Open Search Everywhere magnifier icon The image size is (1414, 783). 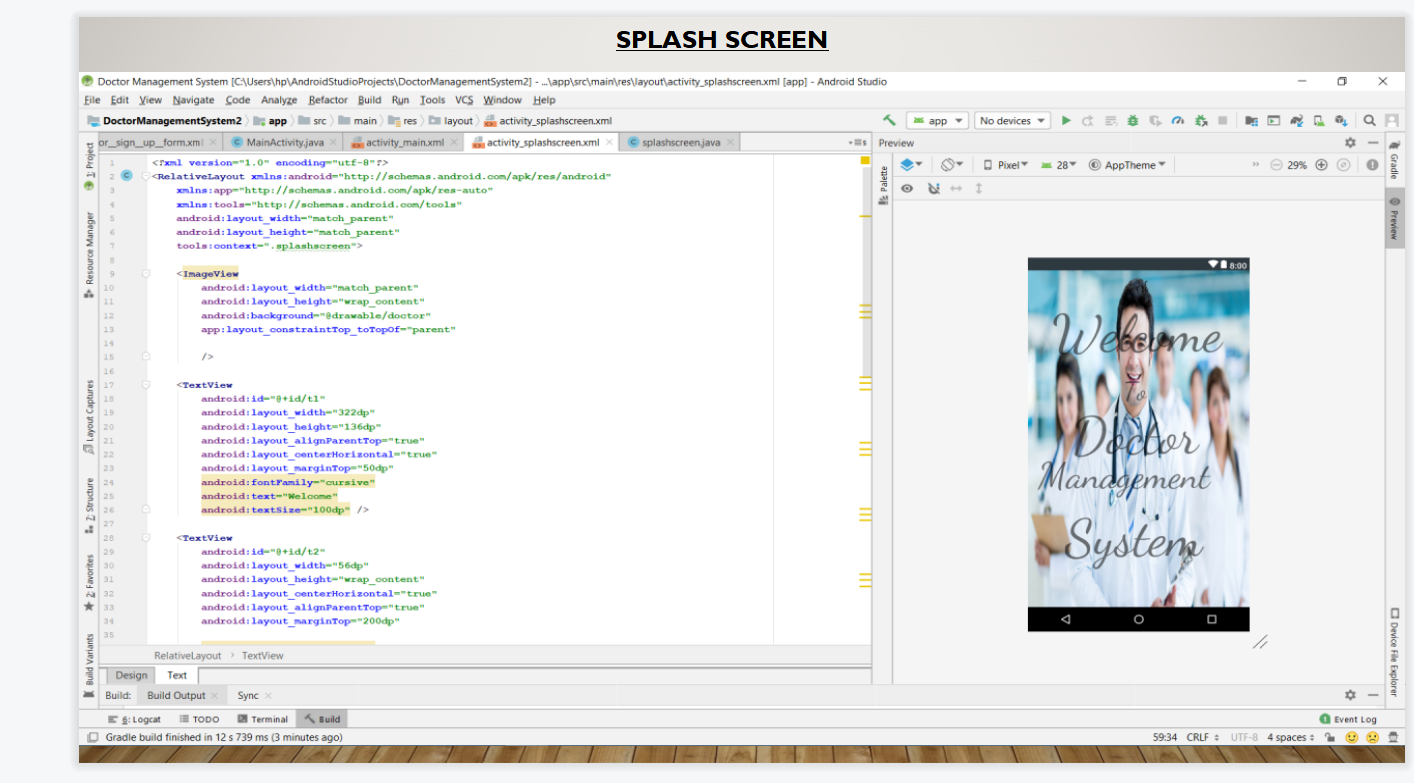tap(1369, 121)
